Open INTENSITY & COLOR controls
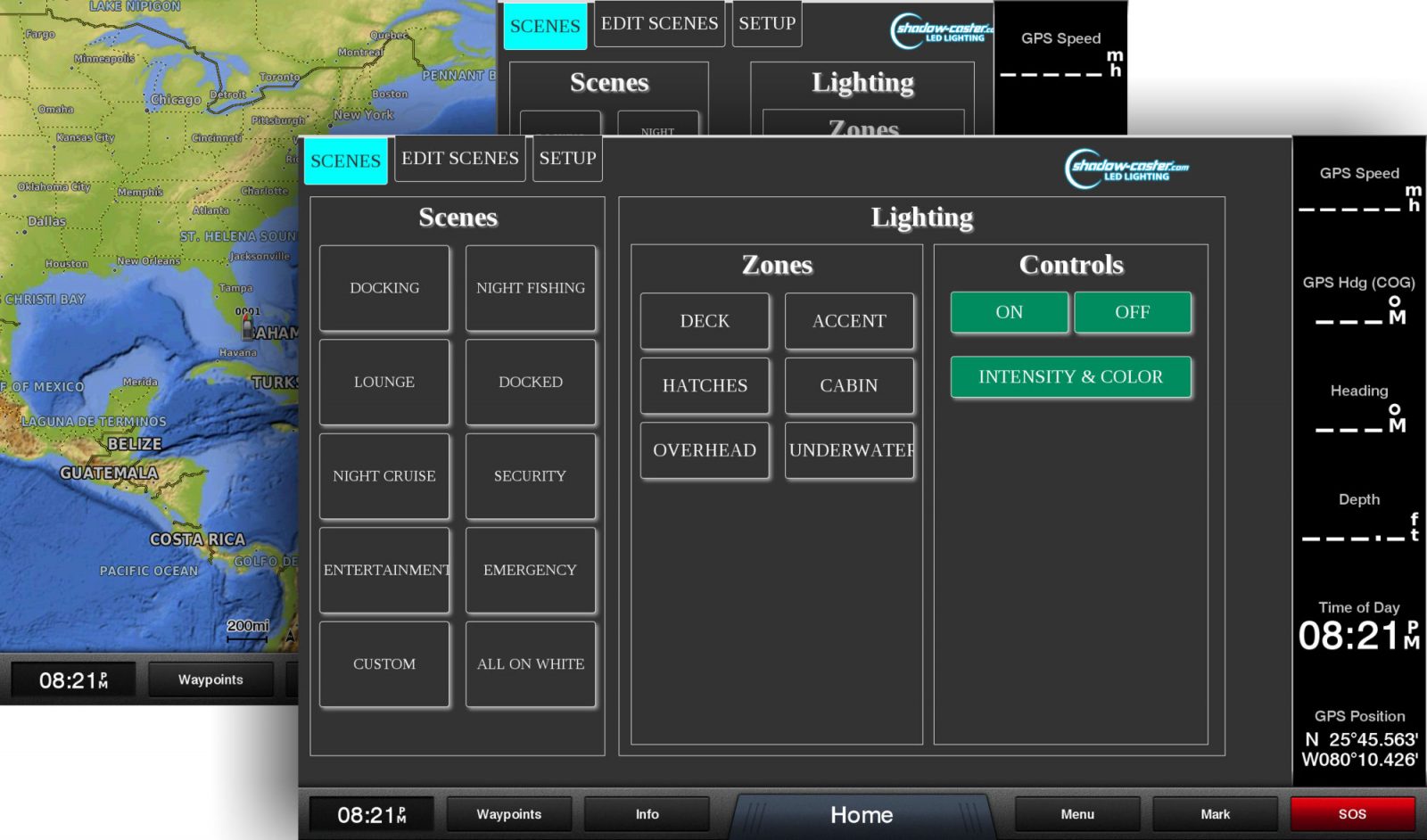This screenshot has width=1427, height=840. (x=1070, y=376)
